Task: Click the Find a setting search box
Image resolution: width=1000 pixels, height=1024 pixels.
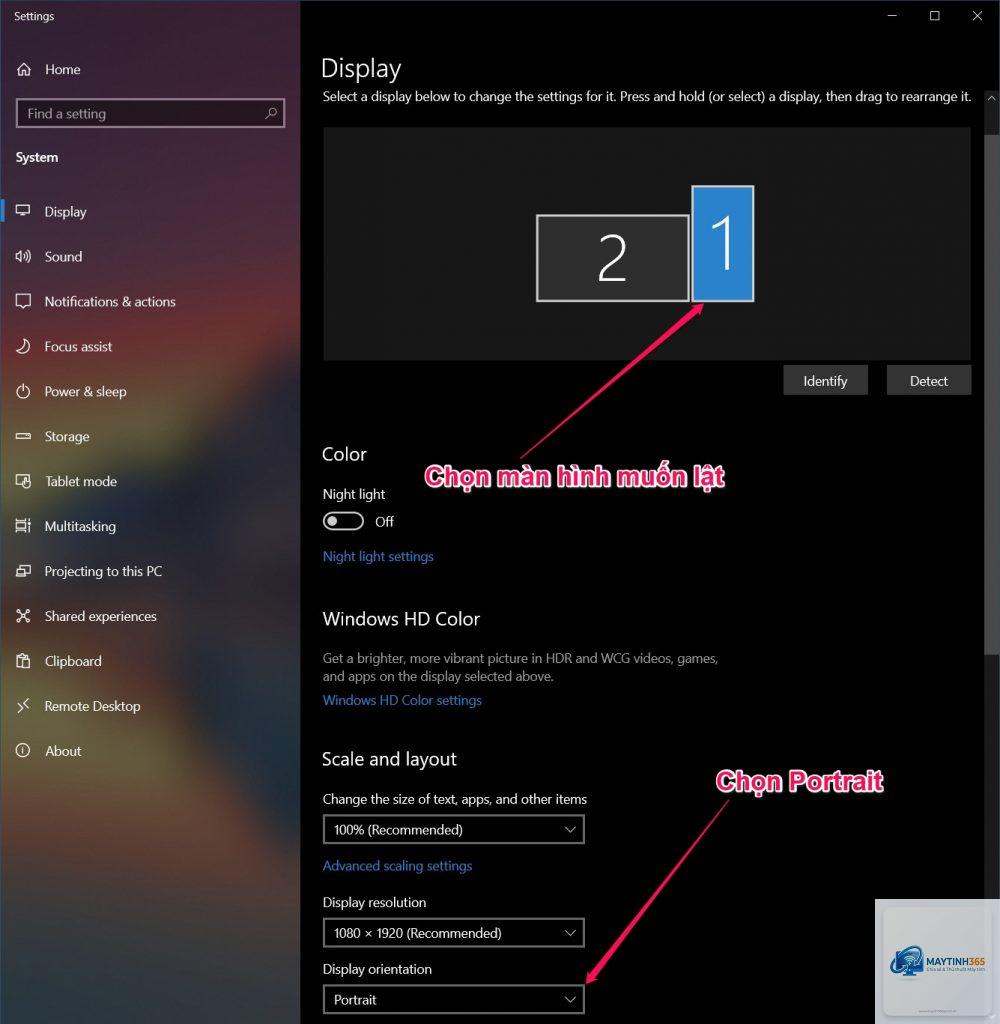Action: tap(150, 114)
